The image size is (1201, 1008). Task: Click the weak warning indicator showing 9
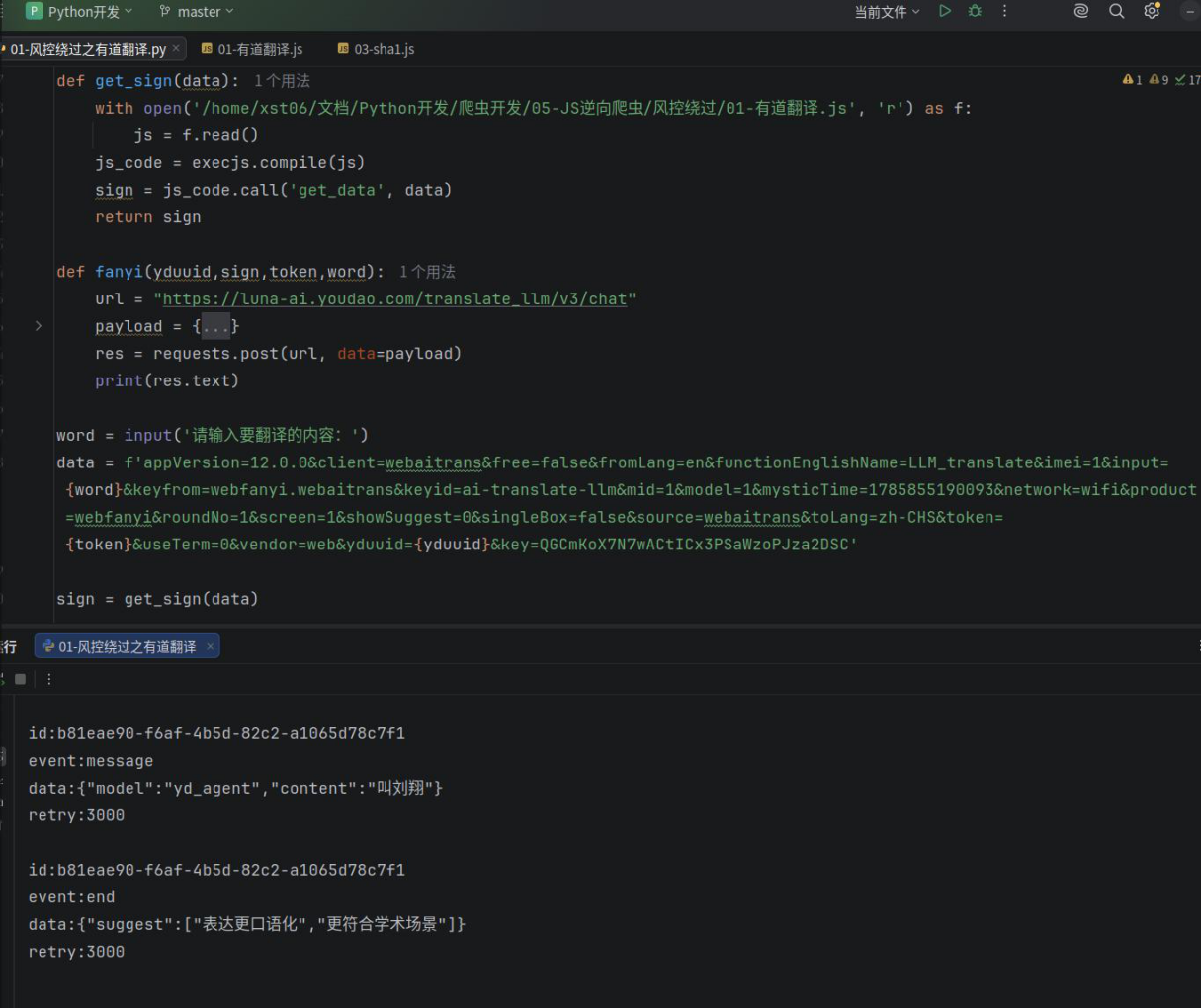point(1158,80)
